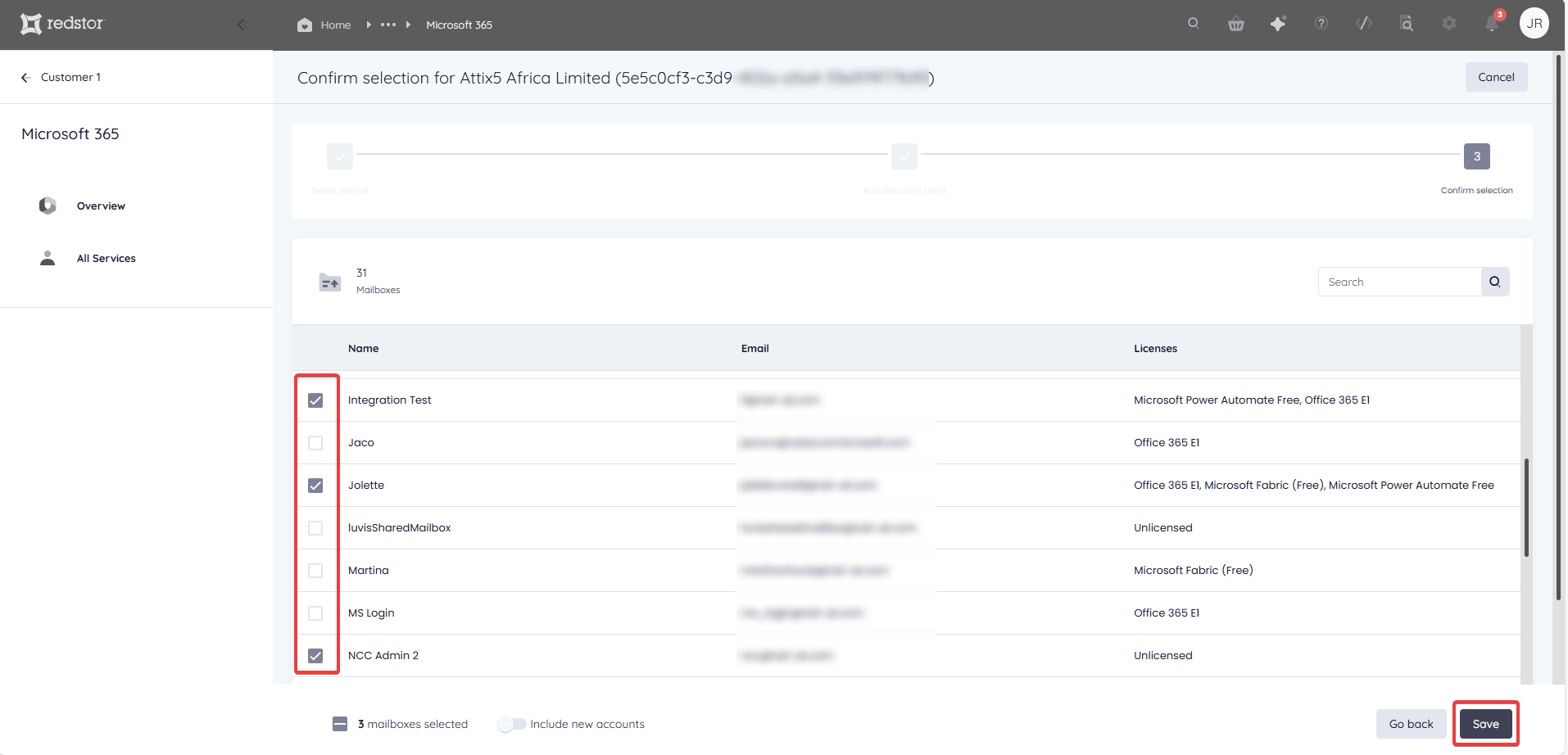
Task: Uncheck the Jolette mailbox
Action: point(315,486)
